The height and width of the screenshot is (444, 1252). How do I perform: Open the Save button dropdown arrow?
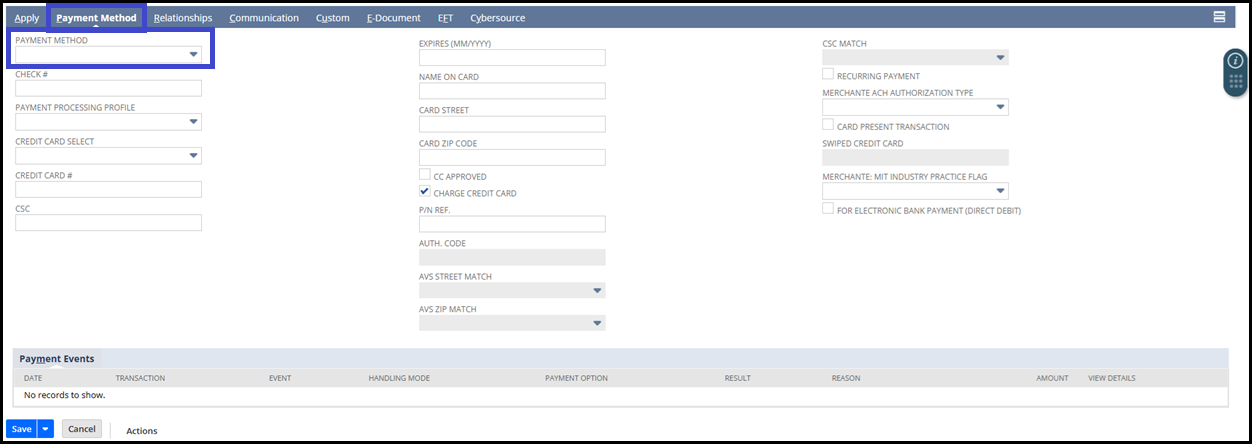(x=45, y=428)
